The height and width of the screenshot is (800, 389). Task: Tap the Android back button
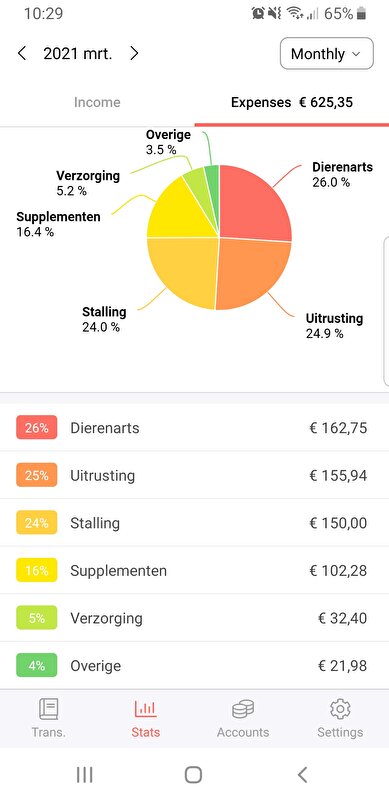pyautogui.click(x=302, y=774)
